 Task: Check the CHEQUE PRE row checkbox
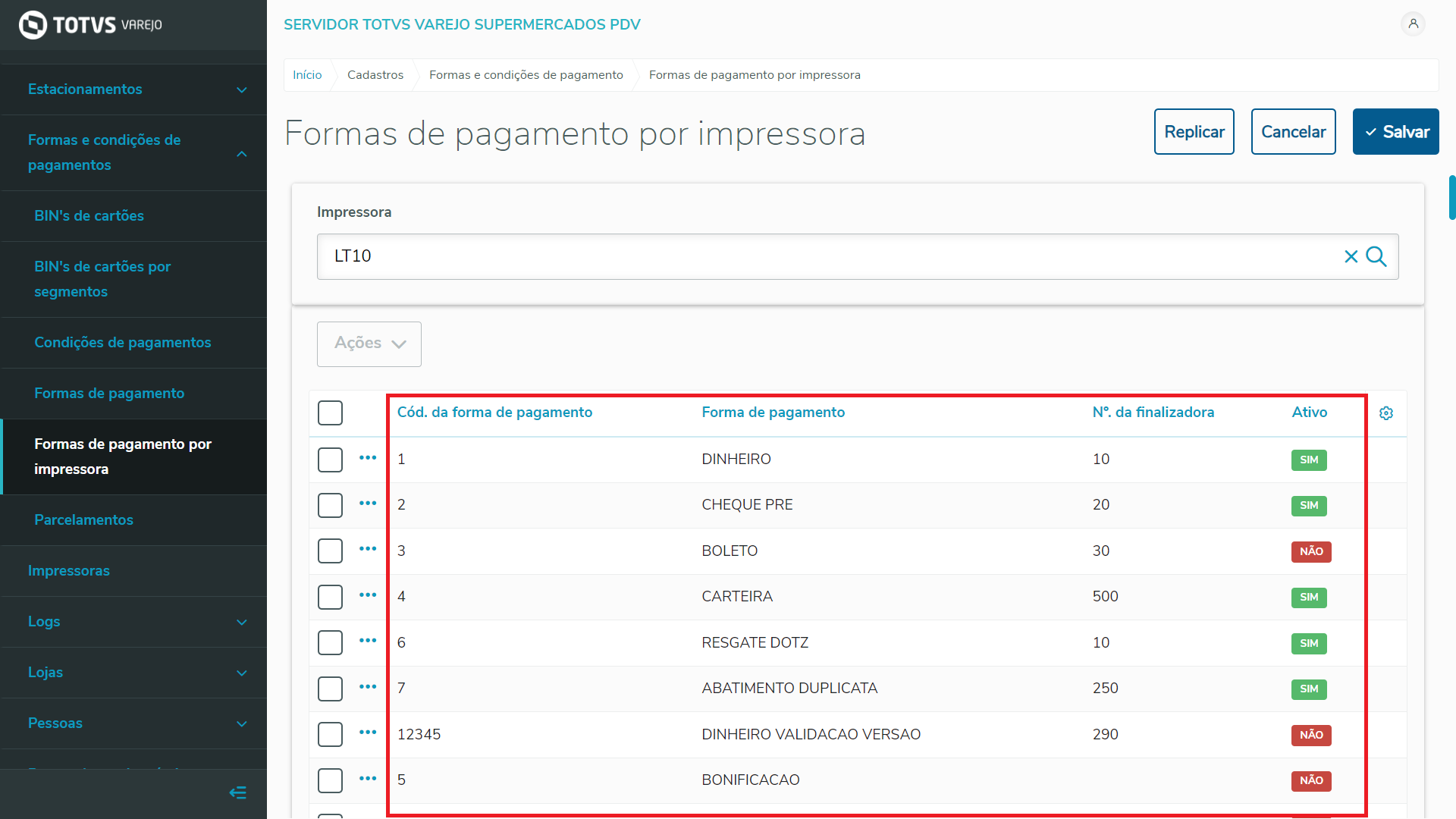tap(330, 505)
